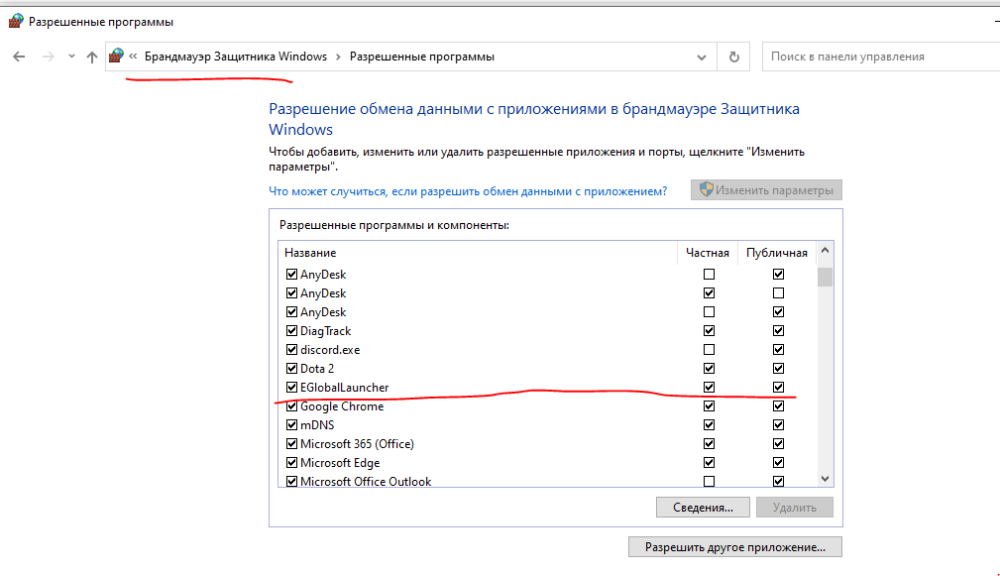Click the back navigation arrow
The height and width of the screenshot is (576, 1000).
18,57
